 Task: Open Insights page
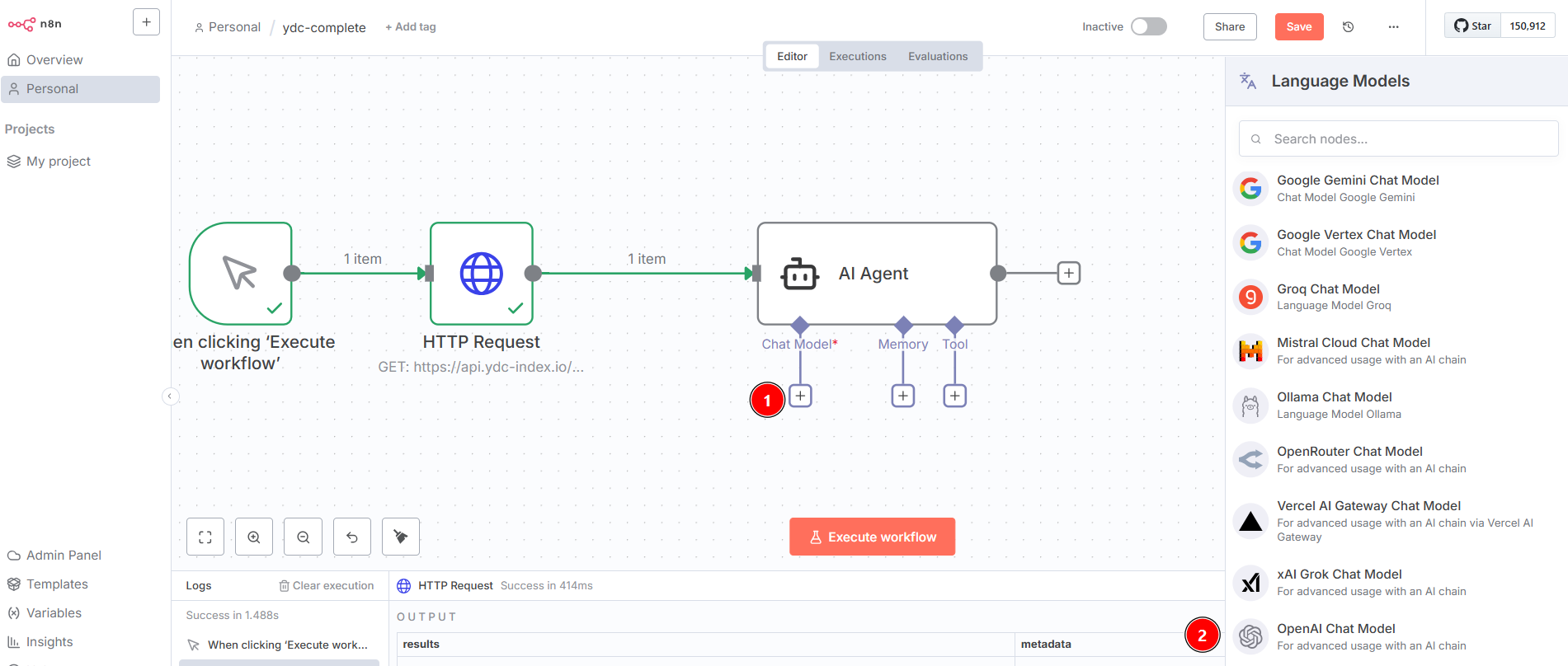pos(49,642)
